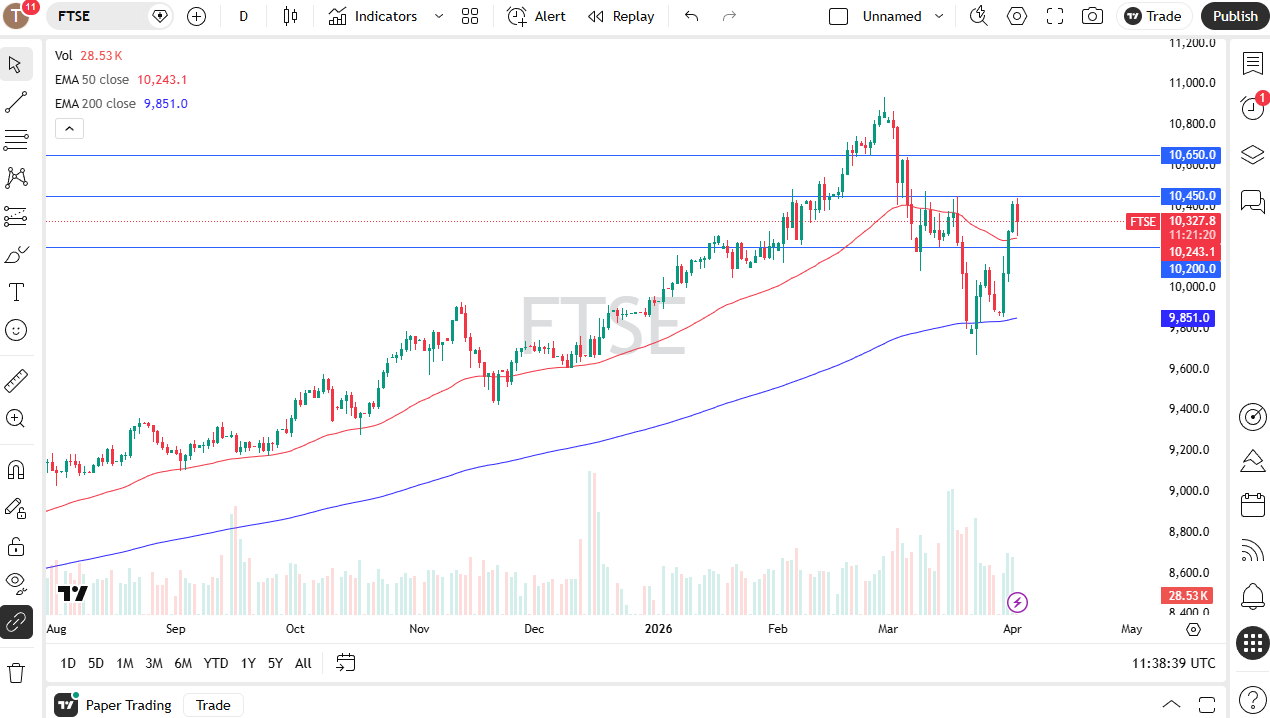This screenshot has width=1270, height=718.
Task: Open the quick search tool
Action: point(979,16)
